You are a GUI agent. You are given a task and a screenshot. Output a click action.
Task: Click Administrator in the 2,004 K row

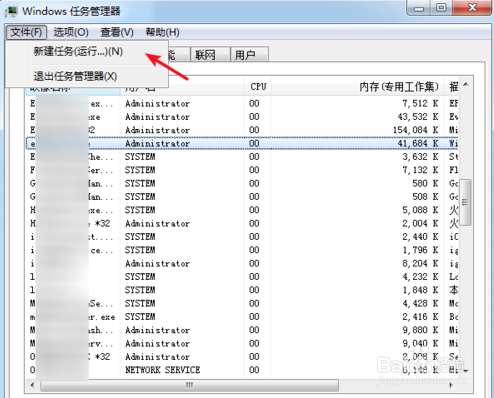click(x=157, y=223)
